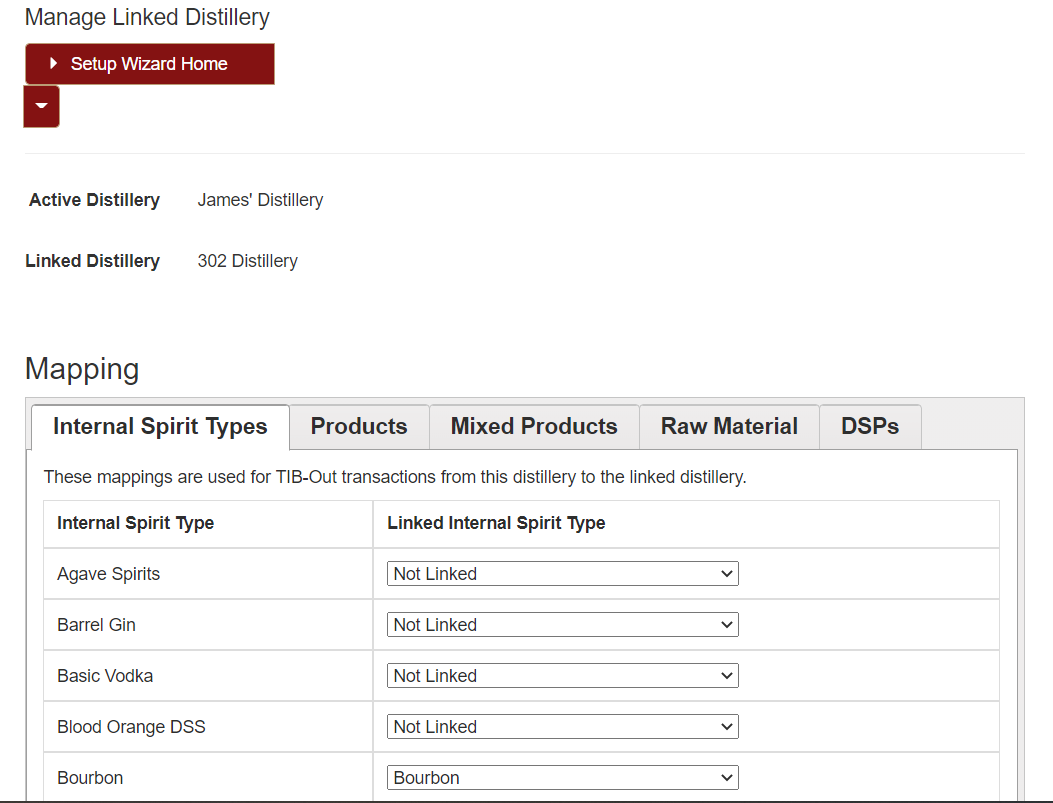This screenshot has width=1053, height=803.
Task: Open the Agave Spirits linked type dropdown
Action: [x=563, y=573]
